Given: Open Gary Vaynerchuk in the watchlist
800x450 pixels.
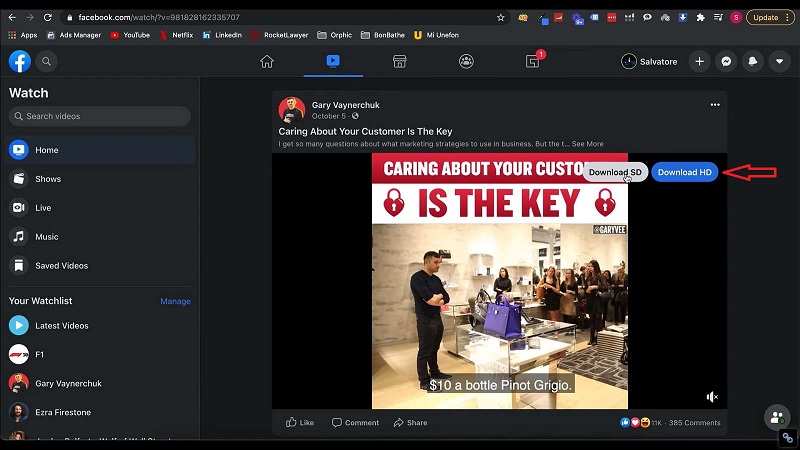Looking at the screenshot, I should (x=99, y=383).
